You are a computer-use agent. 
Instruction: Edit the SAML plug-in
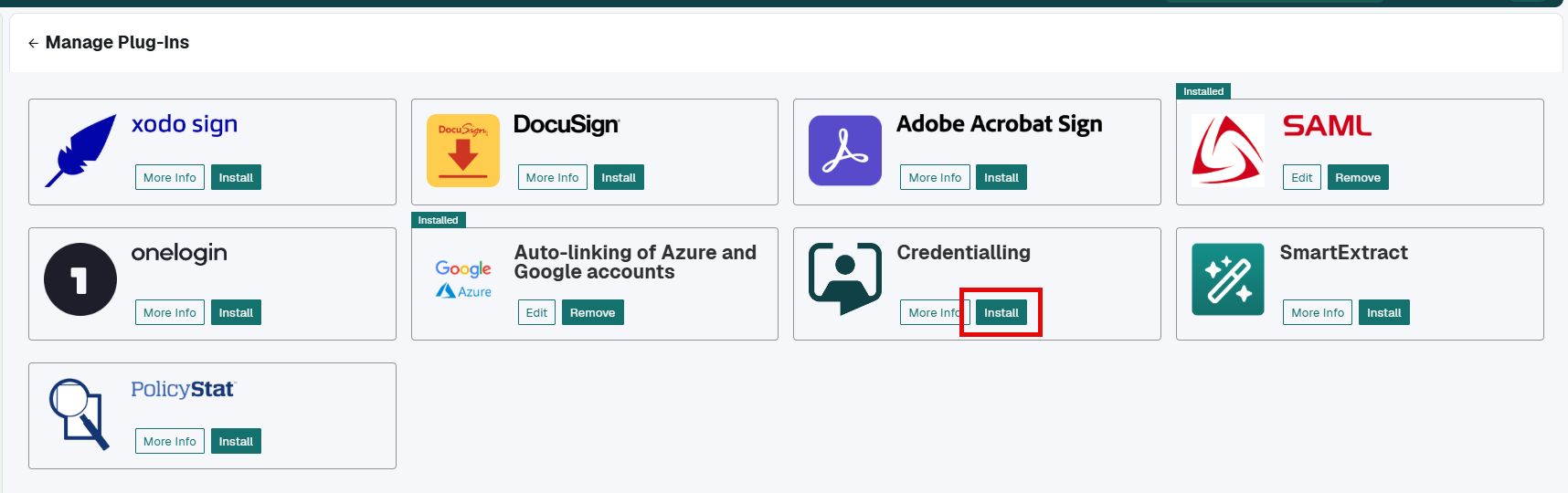click(1302, 177)
